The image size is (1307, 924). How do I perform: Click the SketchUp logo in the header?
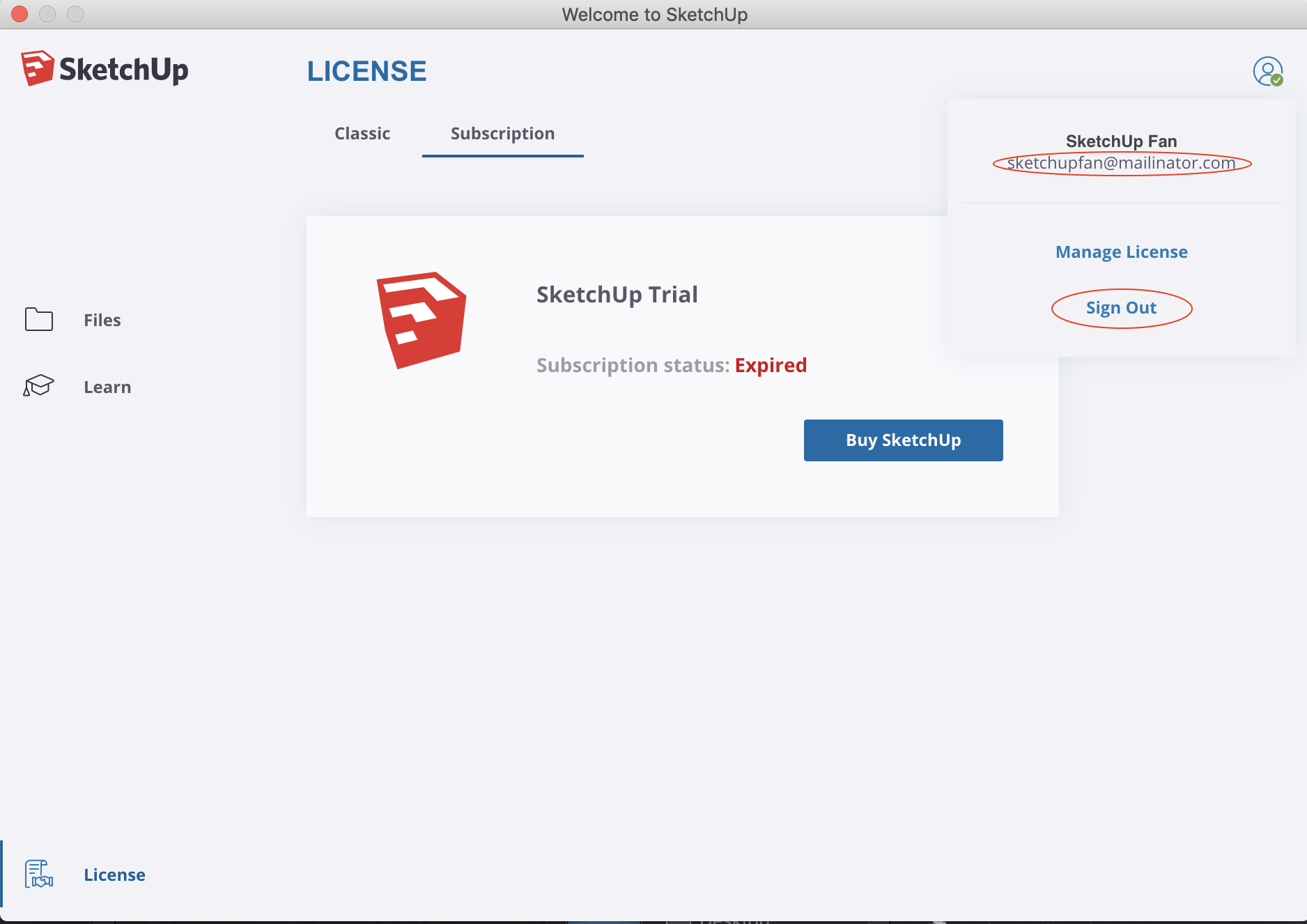105,69
